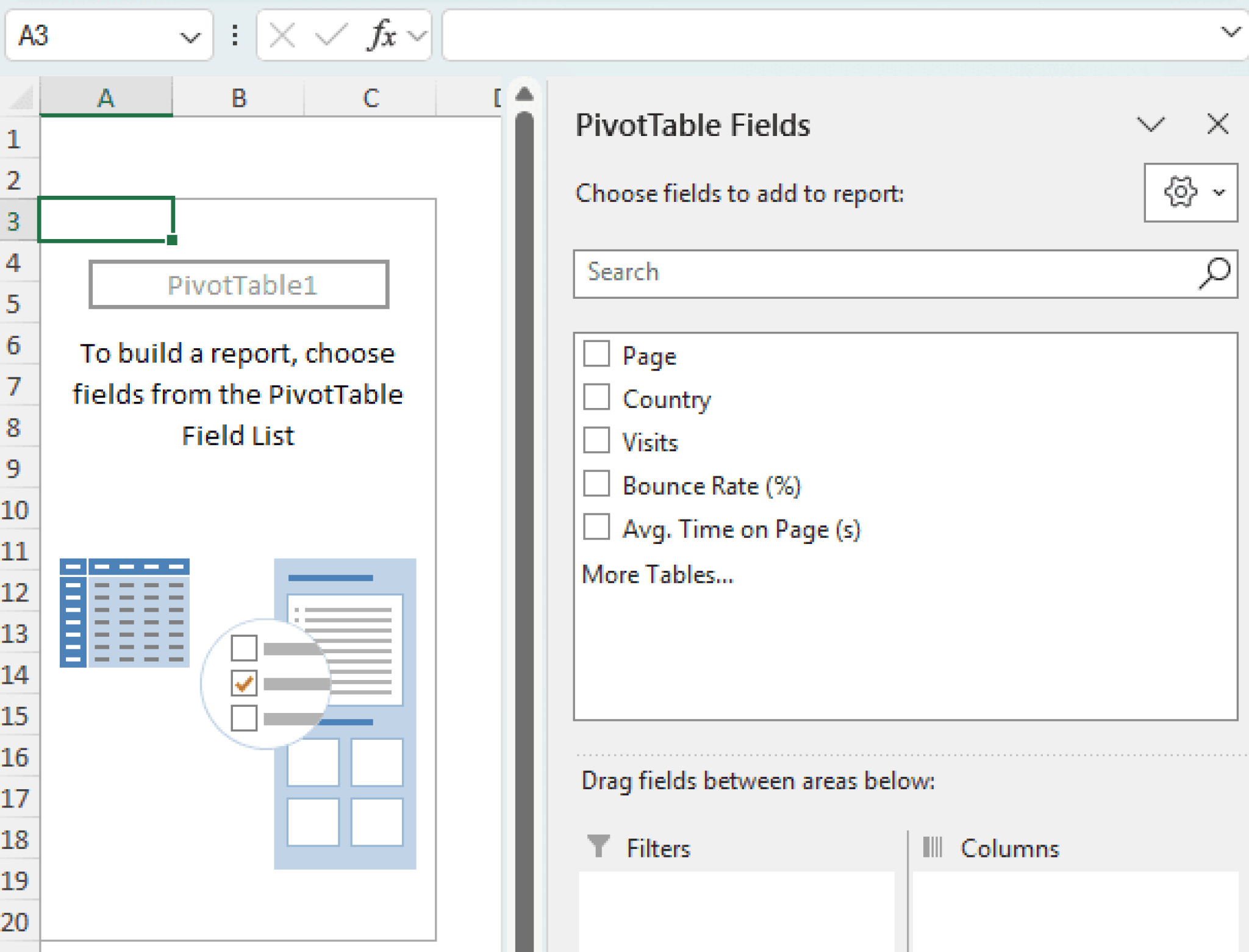This screenshot has height=952, width=1249.
Task: Check the Page field checkbox
Action: pyautogui.click(x=596, y=353)
